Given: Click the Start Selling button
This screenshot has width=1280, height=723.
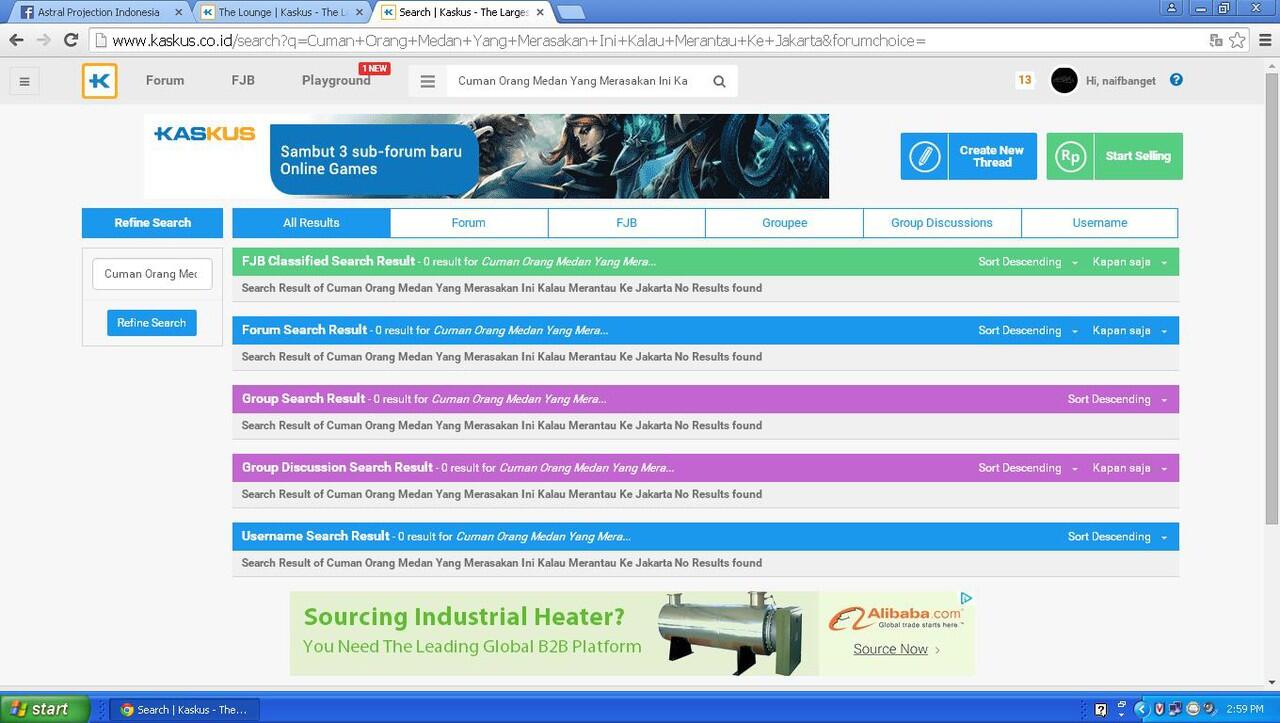Looking at the screenshot, I should point(1114,157).
